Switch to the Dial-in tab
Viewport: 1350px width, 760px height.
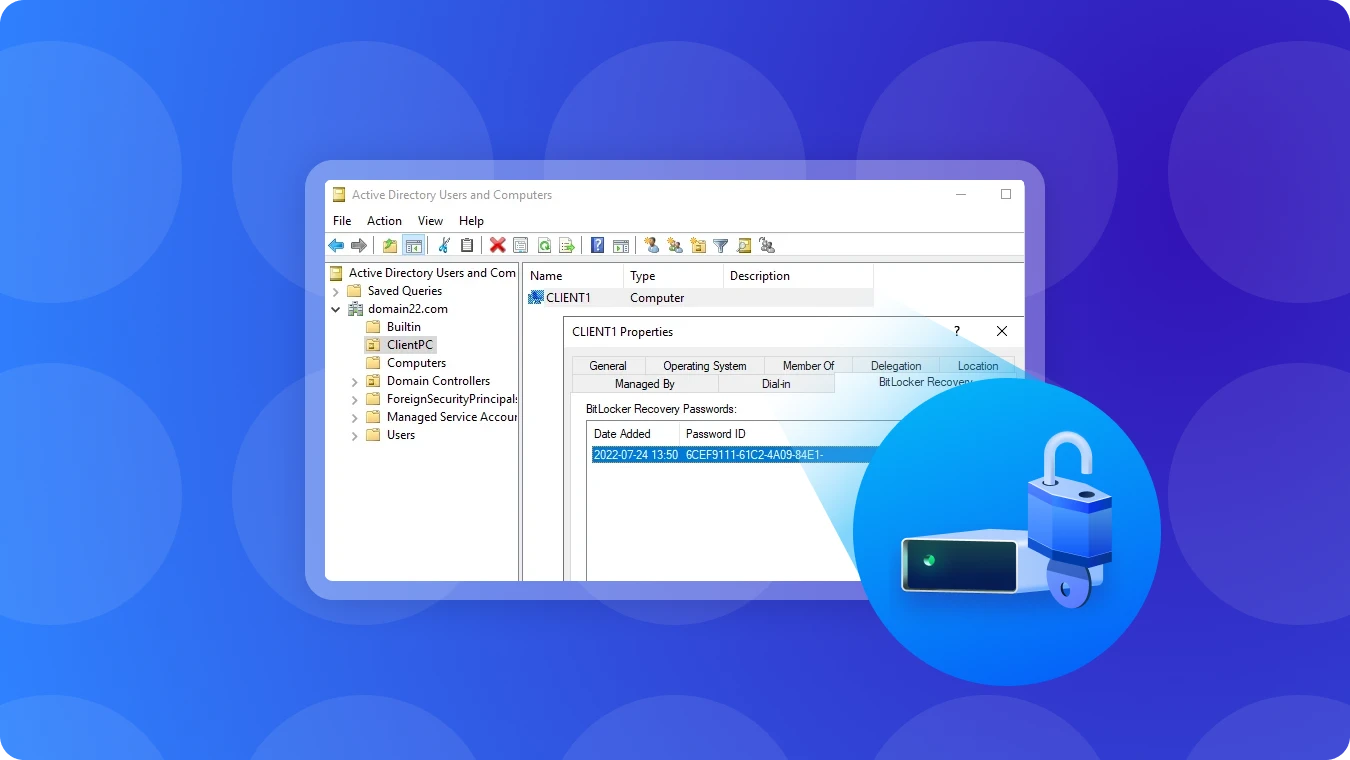776,384
